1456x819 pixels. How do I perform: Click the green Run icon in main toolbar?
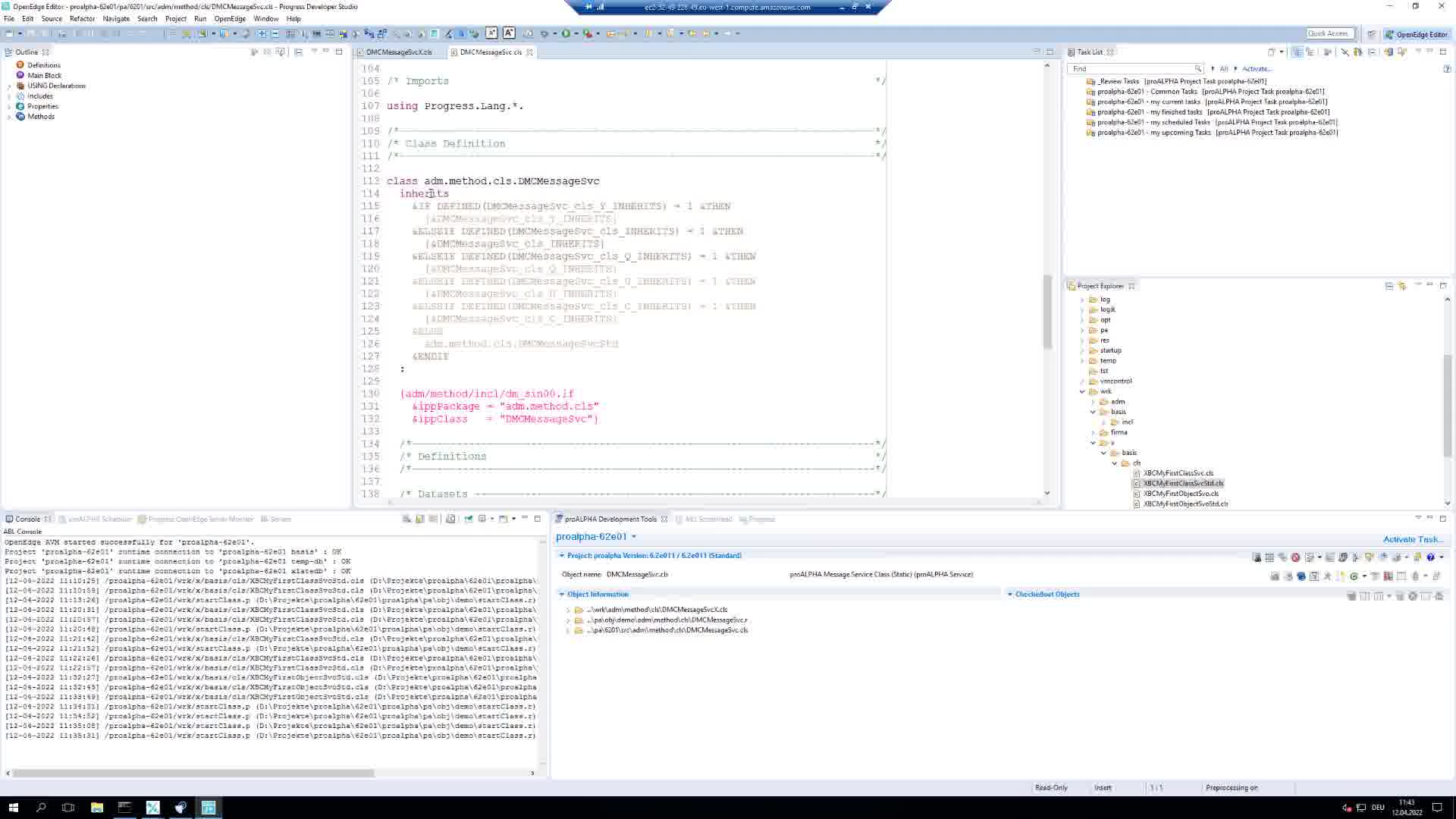click(565, 33)
